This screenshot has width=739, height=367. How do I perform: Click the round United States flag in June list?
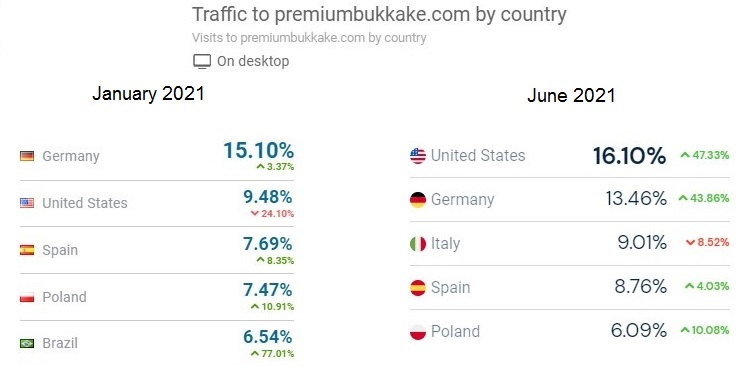coord(418,156)
